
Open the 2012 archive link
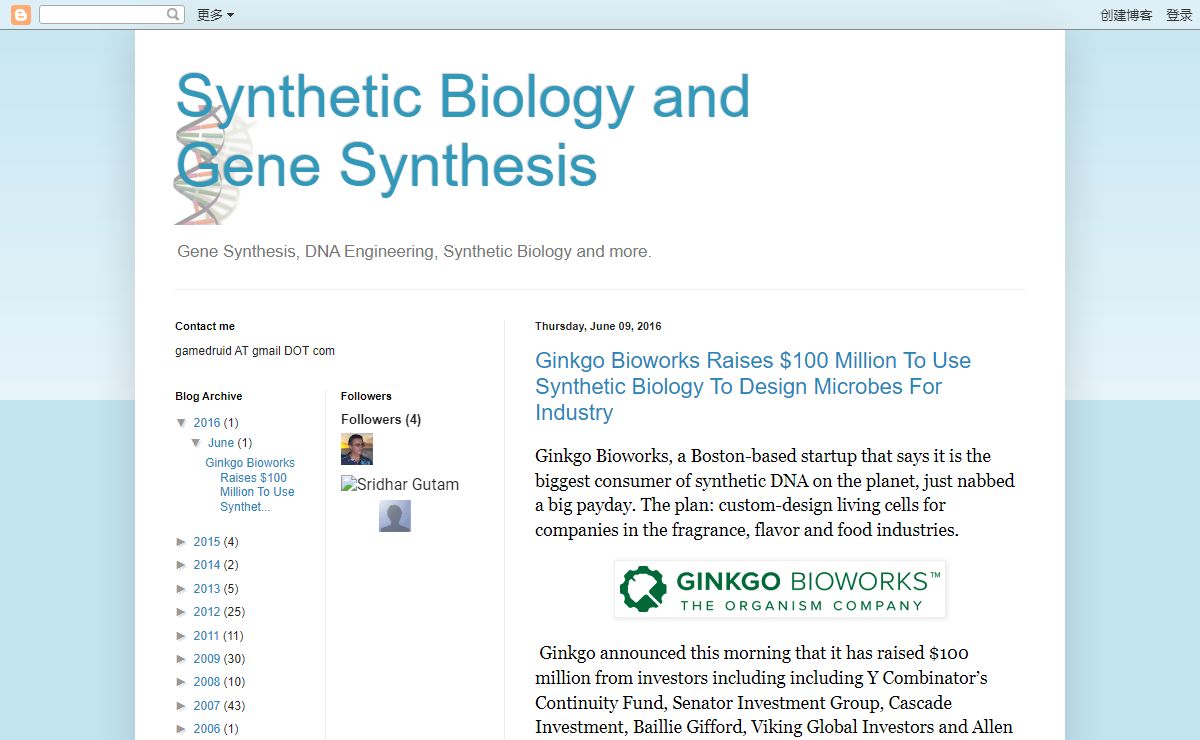pyautogui.click(x=207, y=612)
